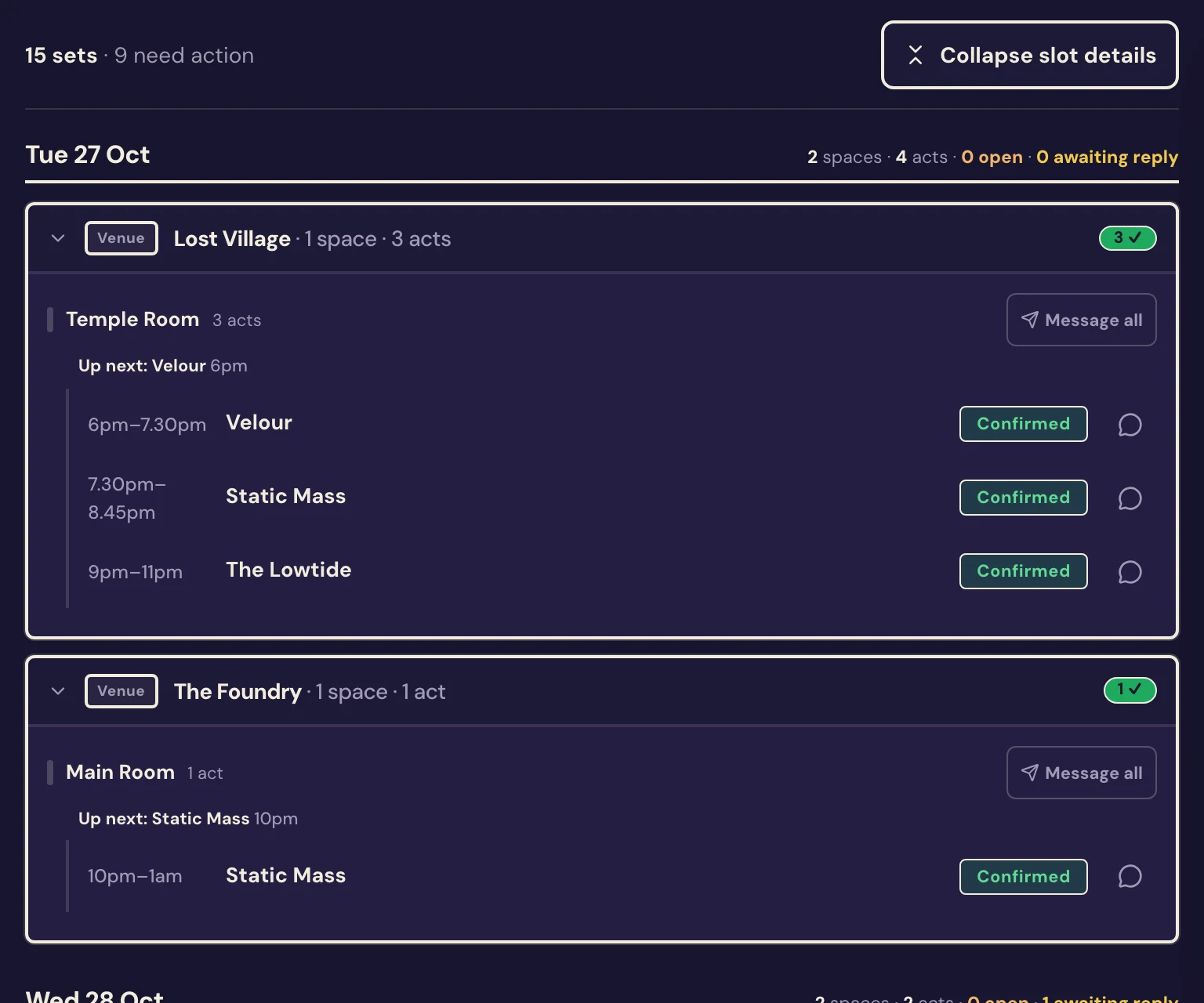Click Confirmed status for Velour
The height and width of the screenshot is (1003, 1204).
[1024, 424]
